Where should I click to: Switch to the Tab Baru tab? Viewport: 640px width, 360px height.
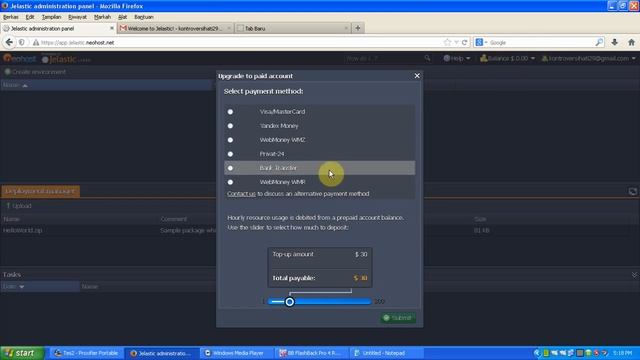pyautogui.click(x=292, y=28)
